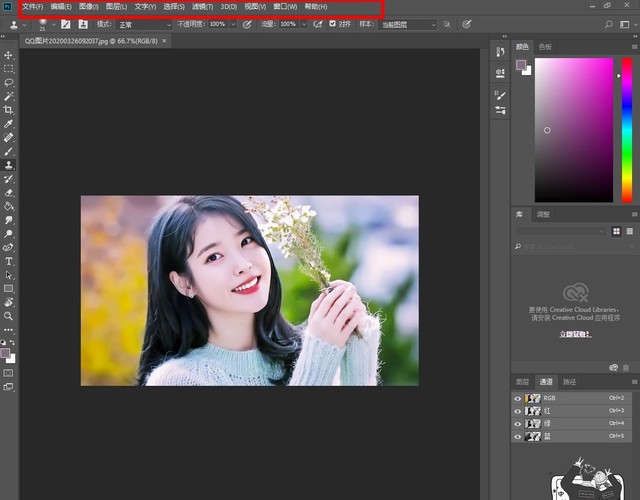The image size is (640, 500).
Task: Expand the 不透明度 opacity dropdown
Action: tap(234, 24)
